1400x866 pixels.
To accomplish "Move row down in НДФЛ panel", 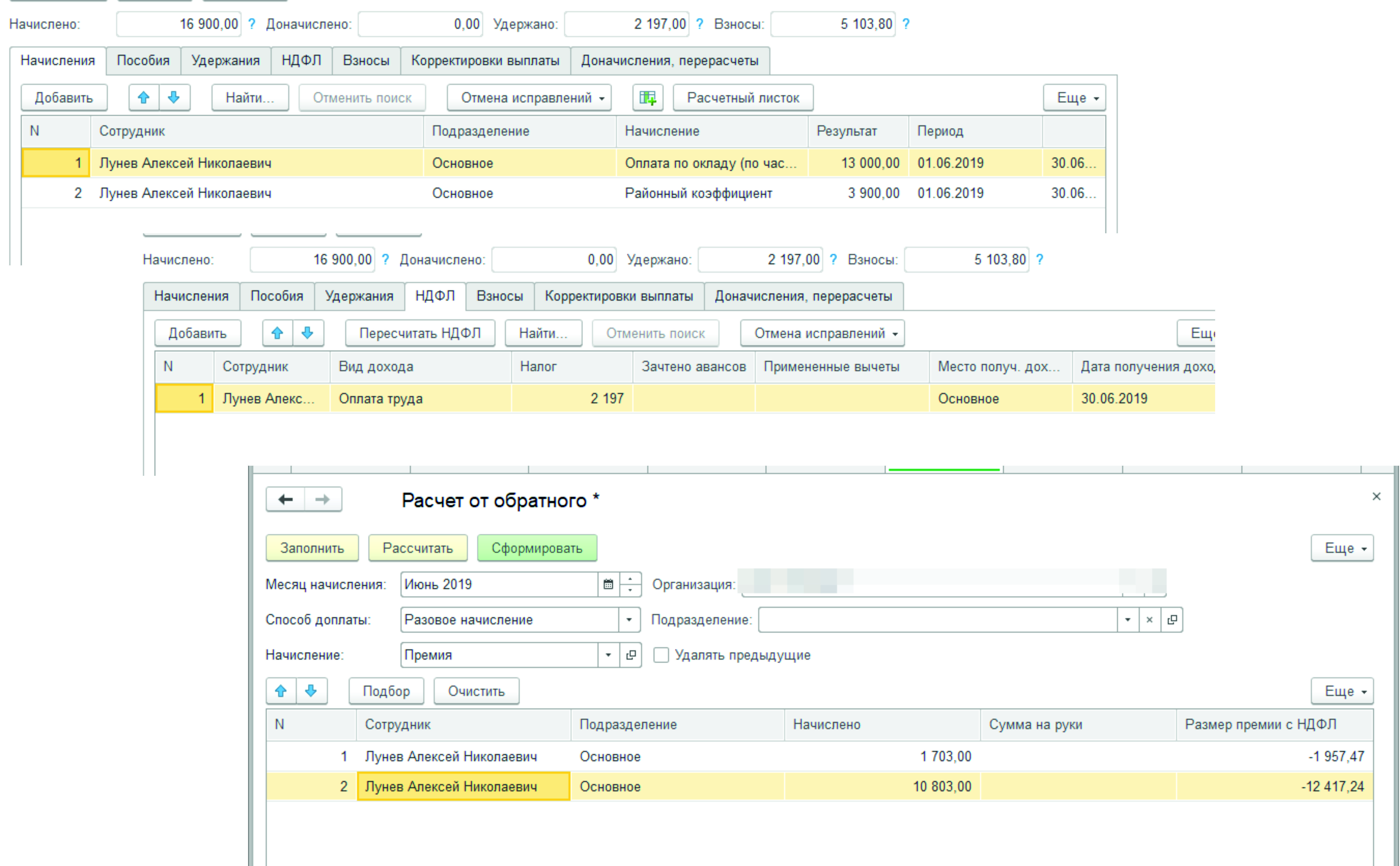I will 308,333.
